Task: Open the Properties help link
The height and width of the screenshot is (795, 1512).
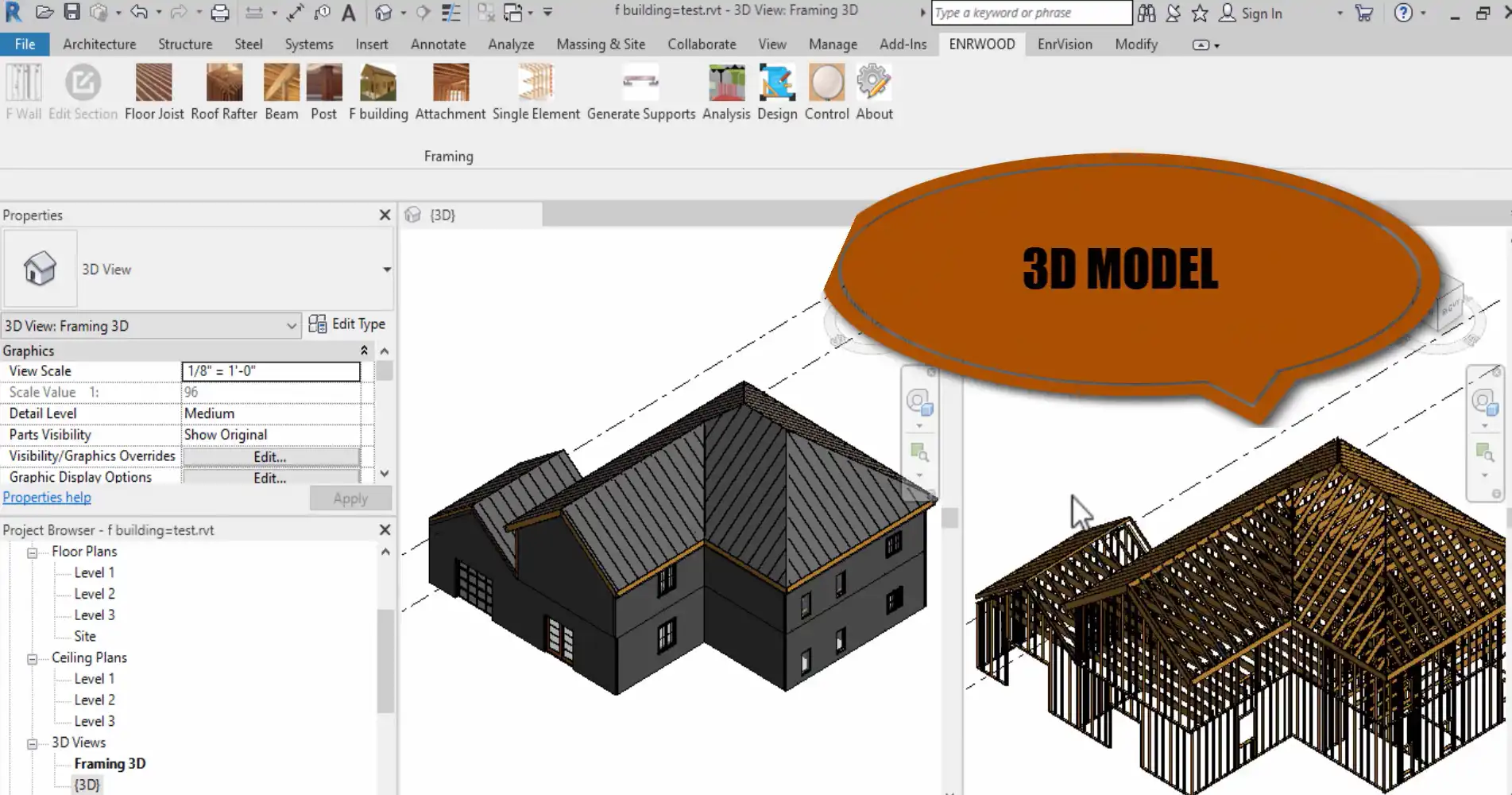Action: click(x=46, y=496)
